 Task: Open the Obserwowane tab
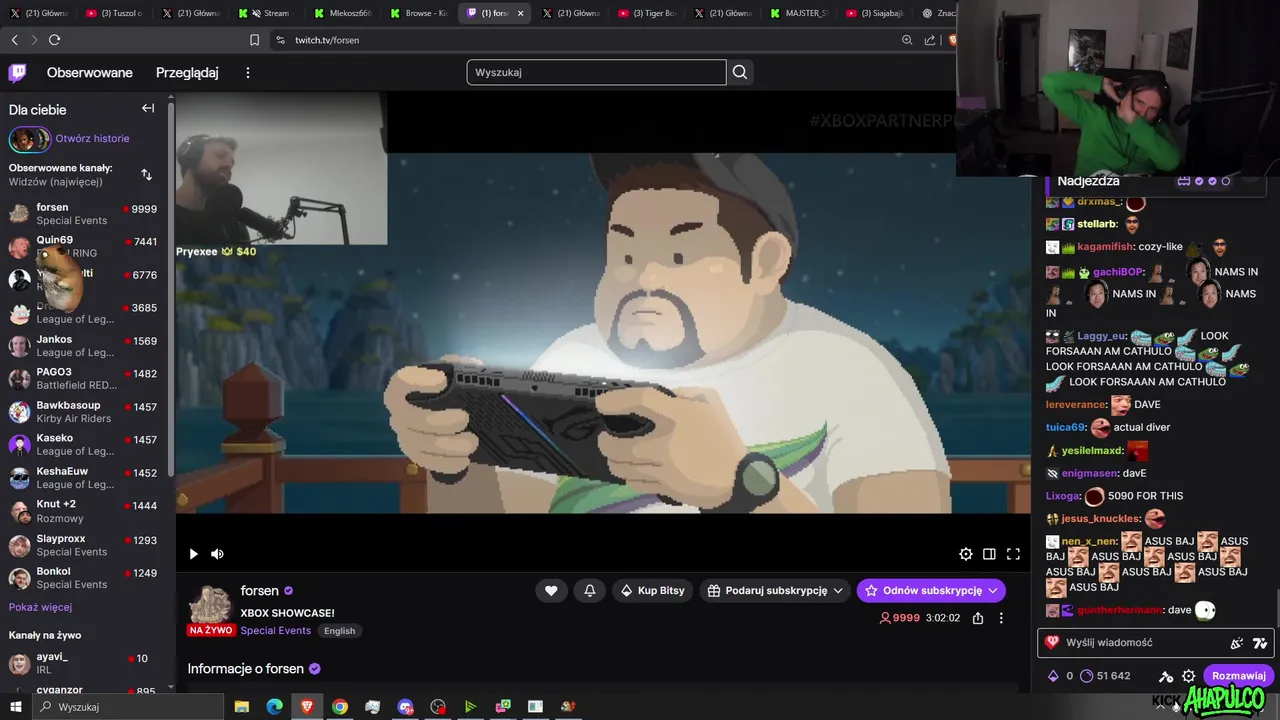[x=90, y=72]
